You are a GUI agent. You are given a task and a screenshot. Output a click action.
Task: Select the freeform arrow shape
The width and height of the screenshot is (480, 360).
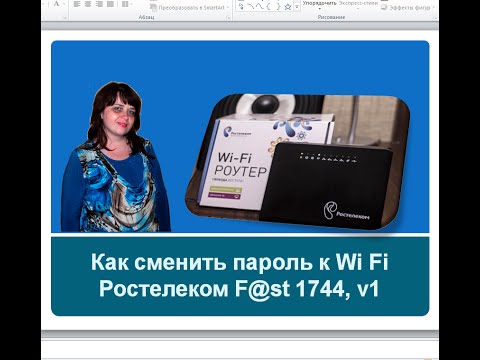(x=241, y=6)
